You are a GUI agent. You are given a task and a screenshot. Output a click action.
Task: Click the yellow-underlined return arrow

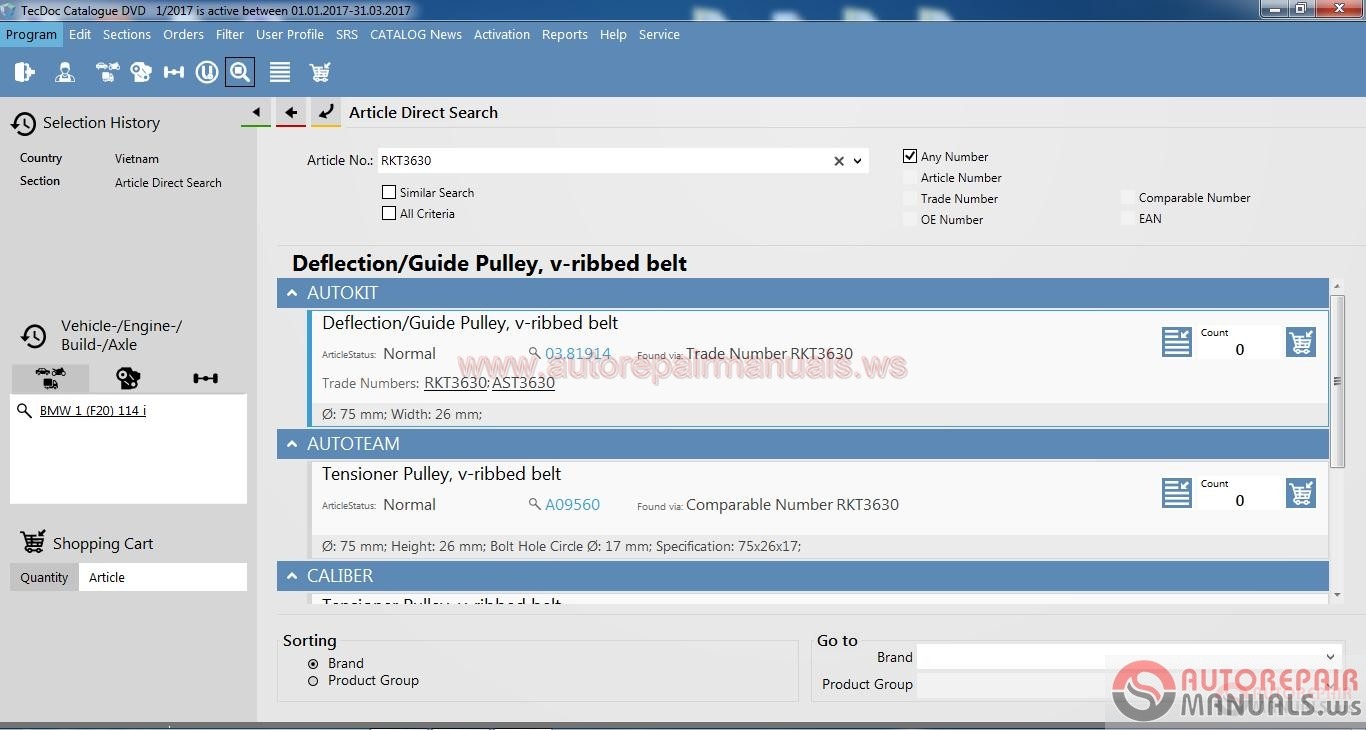pyautogui.click(x=325, y=113)
